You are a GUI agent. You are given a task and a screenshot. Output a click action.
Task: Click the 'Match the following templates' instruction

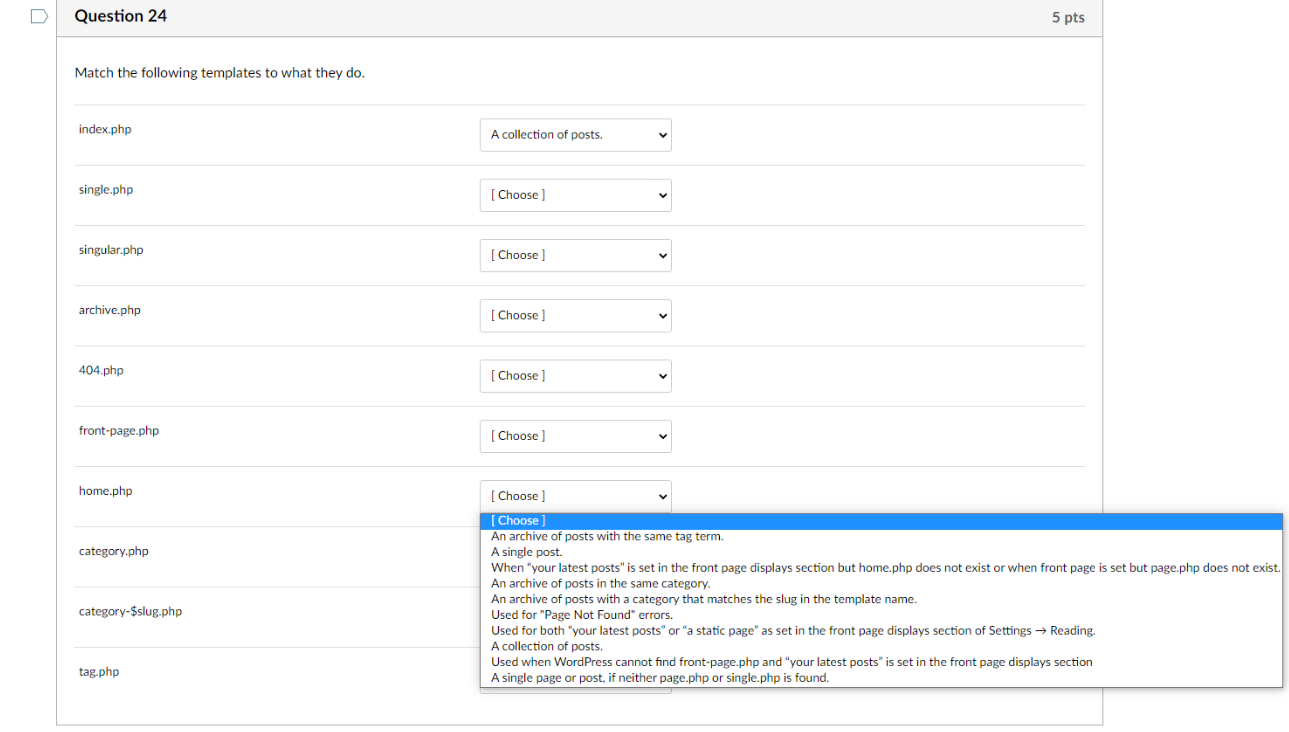(x=220, y=73)
